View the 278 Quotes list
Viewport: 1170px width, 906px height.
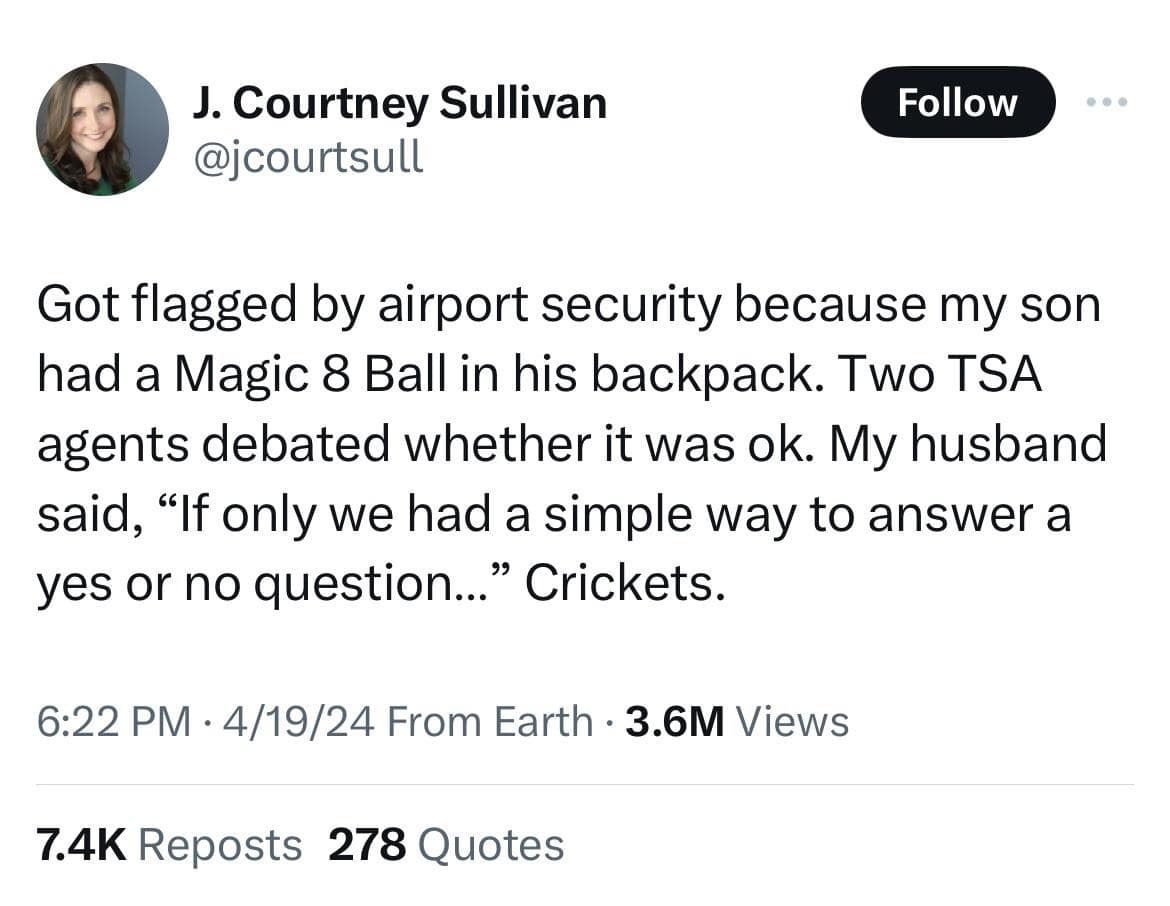(x=446, y=845)
